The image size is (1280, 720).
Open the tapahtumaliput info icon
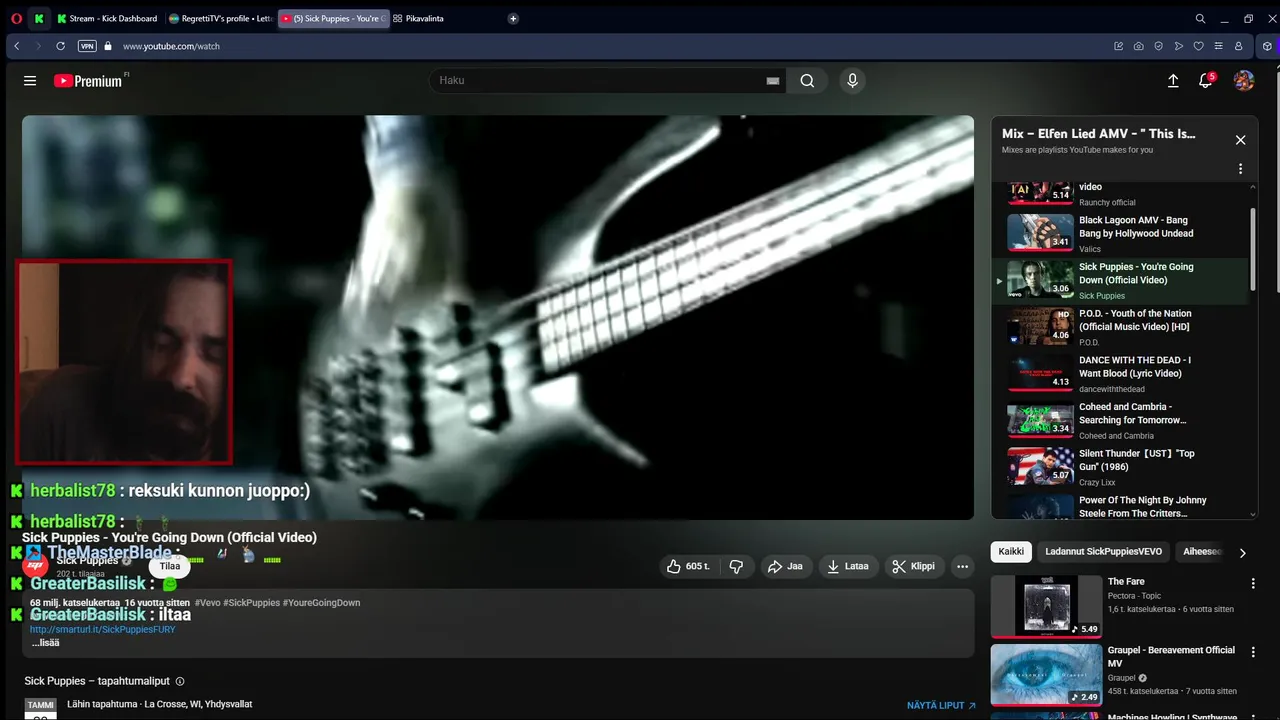click(x=180, y=681)
